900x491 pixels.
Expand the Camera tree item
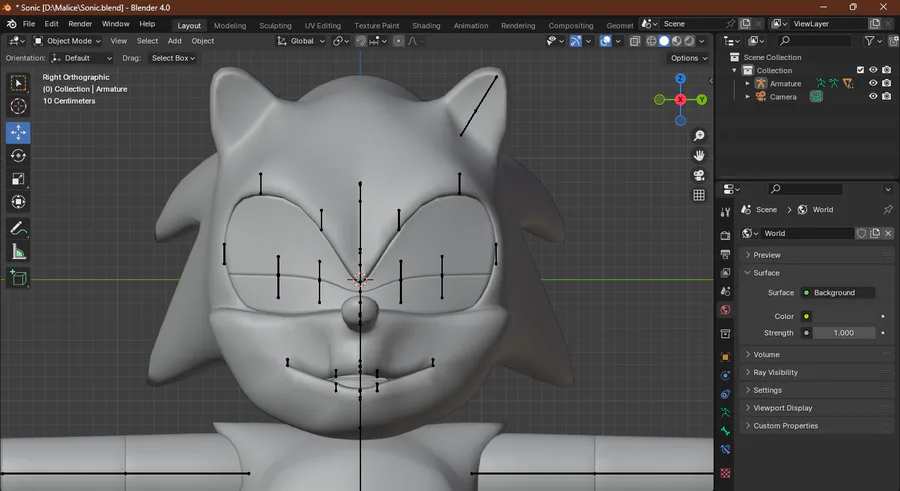(x=747, y=96)
